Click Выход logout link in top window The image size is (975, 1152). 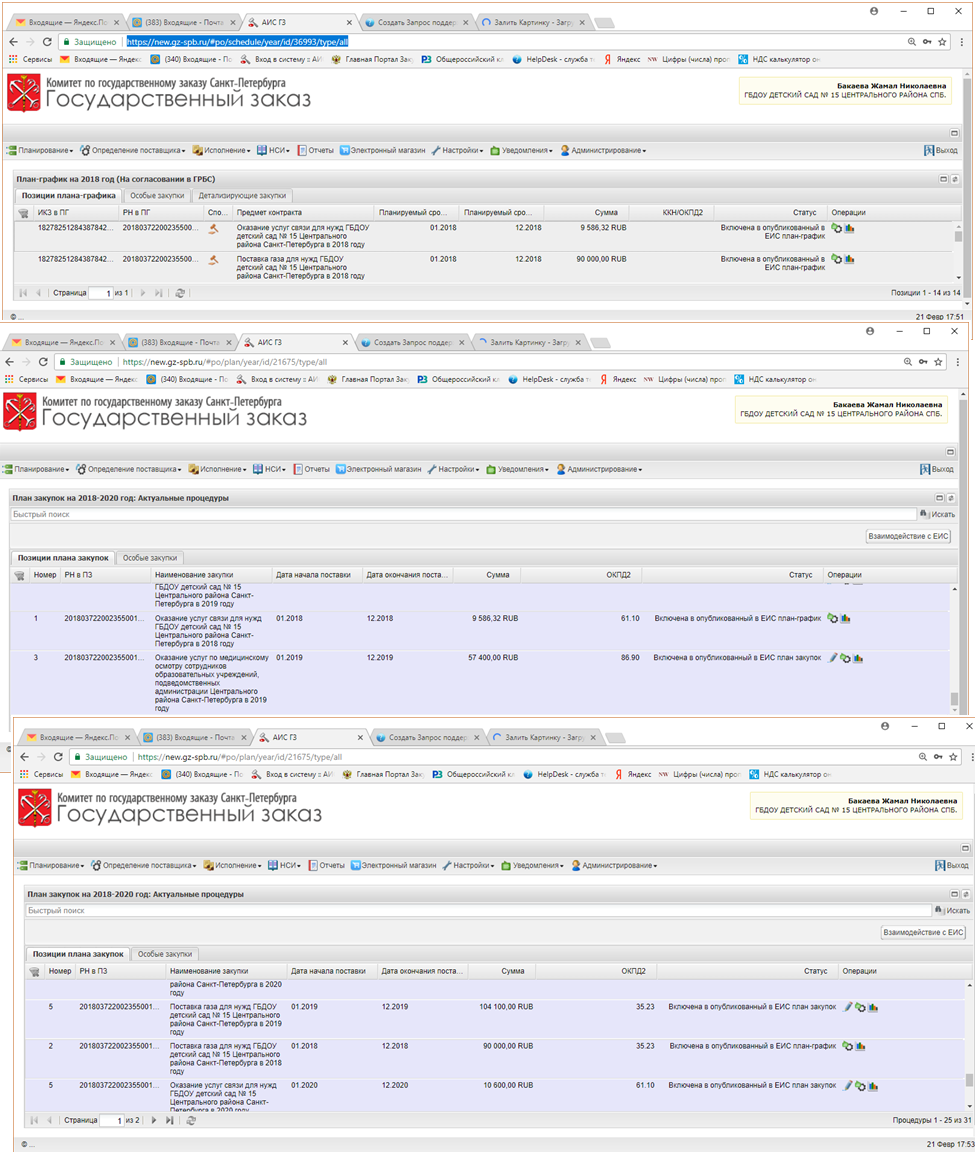coord(940,151)
